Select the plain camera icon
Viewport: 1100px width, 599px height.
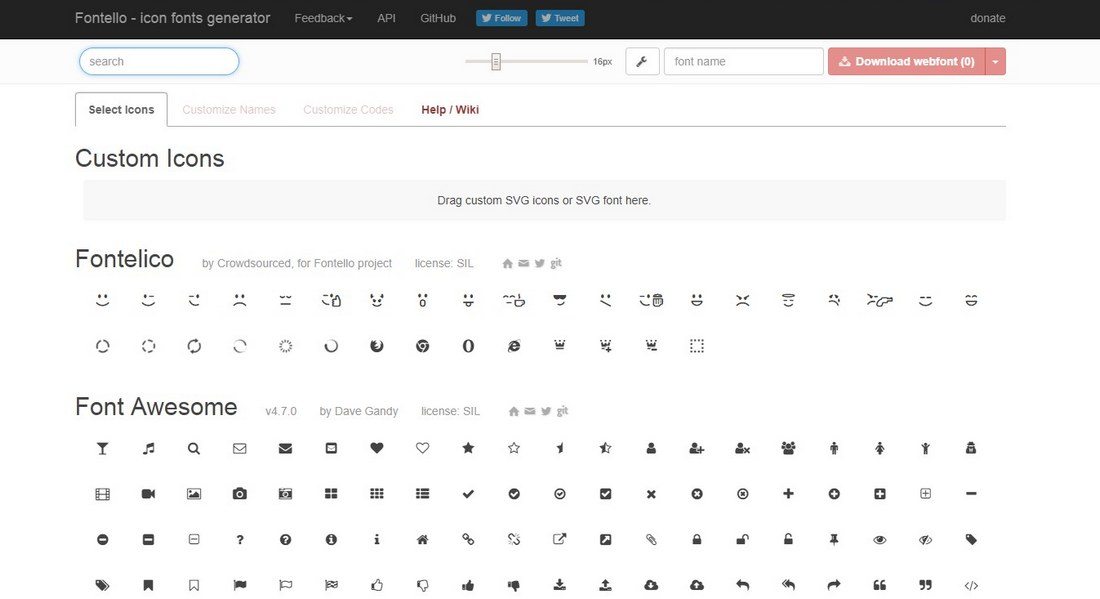(239, 494)
